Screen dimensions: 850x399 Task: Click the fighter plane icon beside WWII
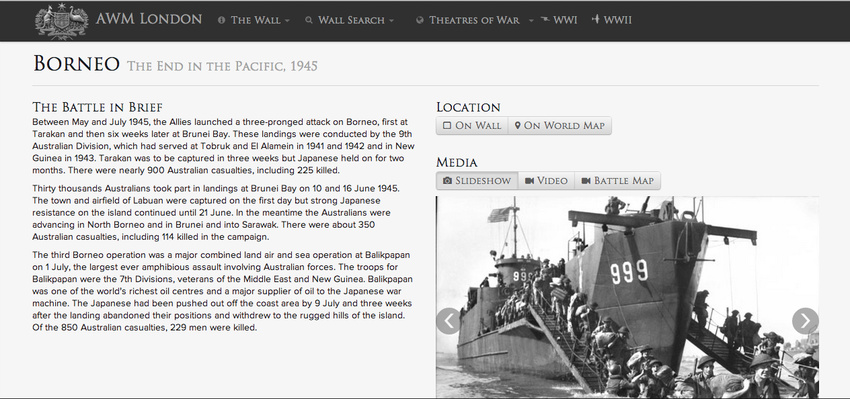[x=596, y=20]
